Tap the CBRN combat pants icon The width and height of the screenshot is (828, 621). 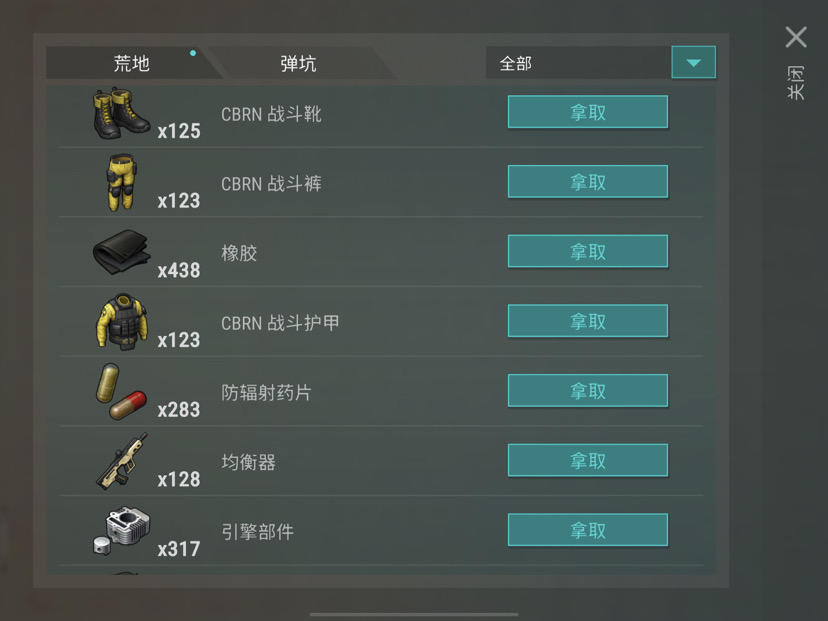[121, 182]
